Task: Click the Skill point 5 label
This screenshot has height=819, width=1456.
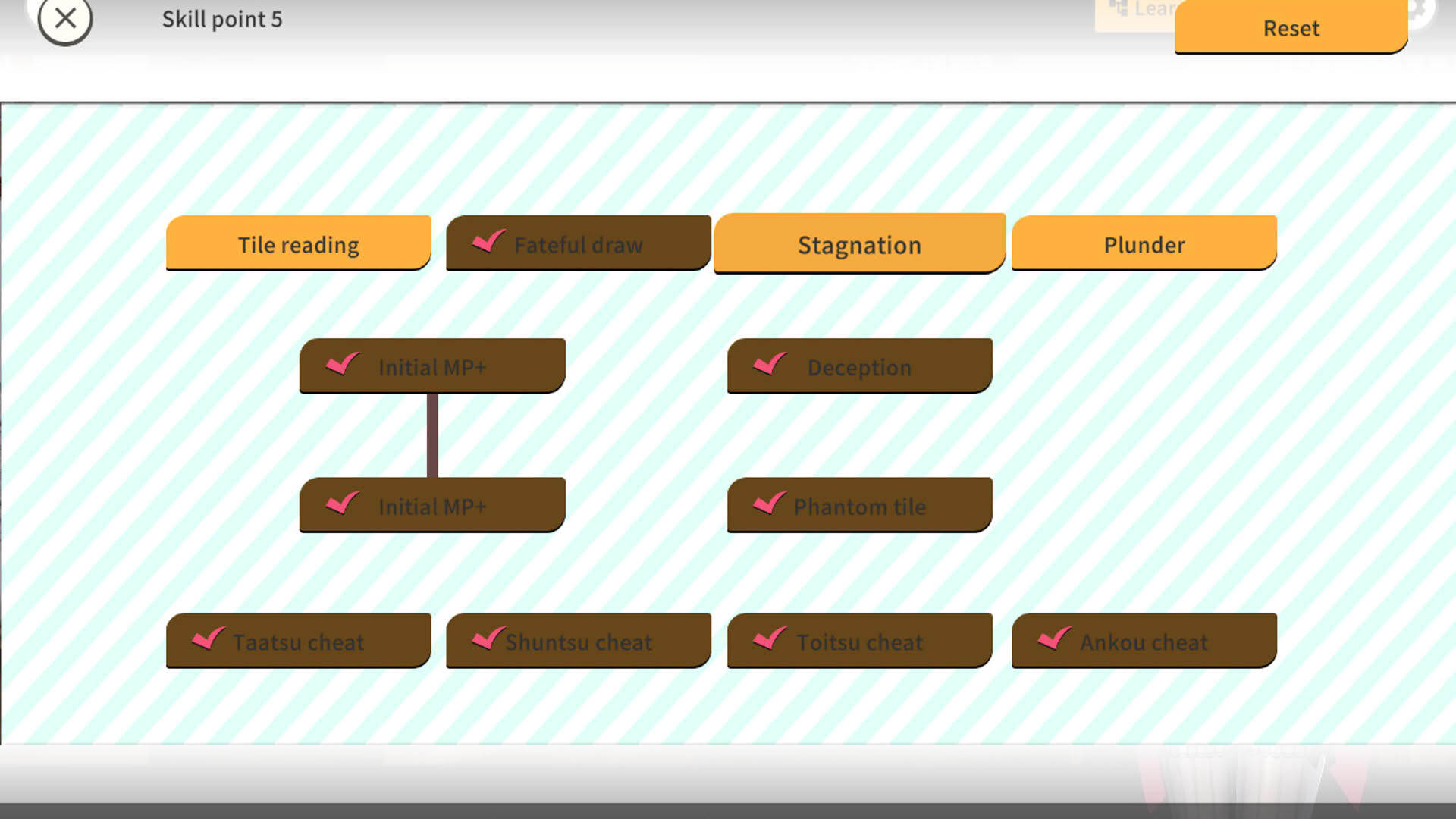Action: point(222,19)
